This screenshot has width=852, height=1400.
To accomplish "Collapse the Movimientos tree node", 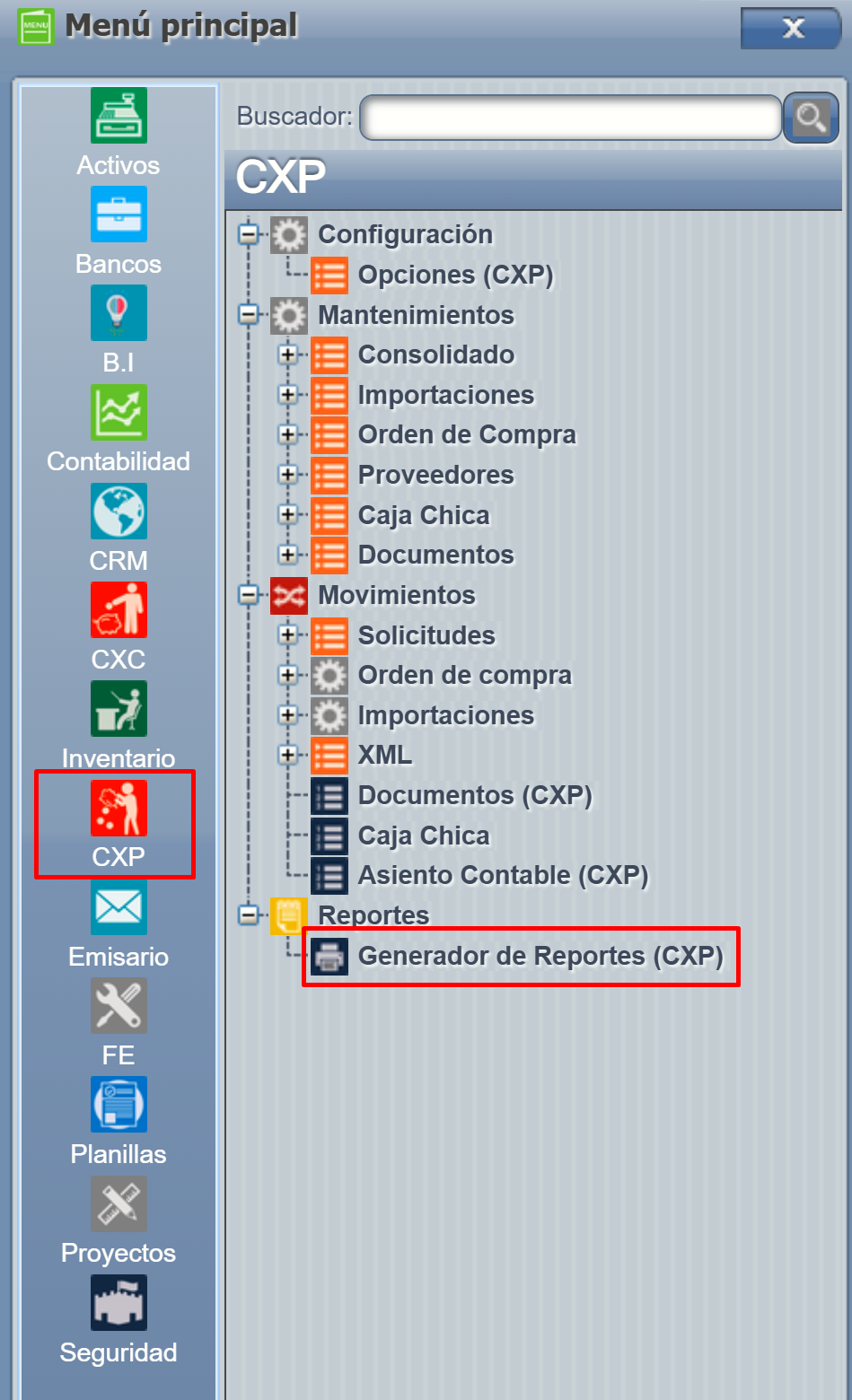I will (248, 595).
